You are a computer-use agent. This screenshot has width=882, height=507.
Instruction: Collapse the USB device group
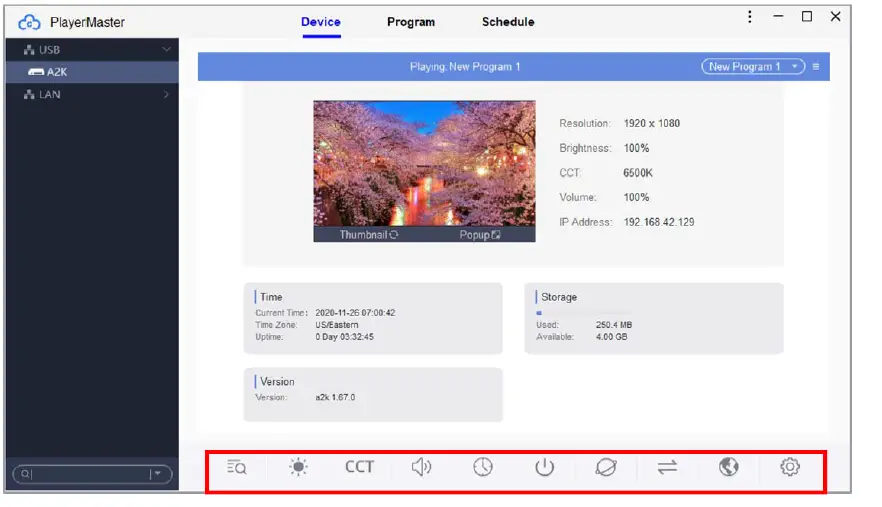pos(166,49)
